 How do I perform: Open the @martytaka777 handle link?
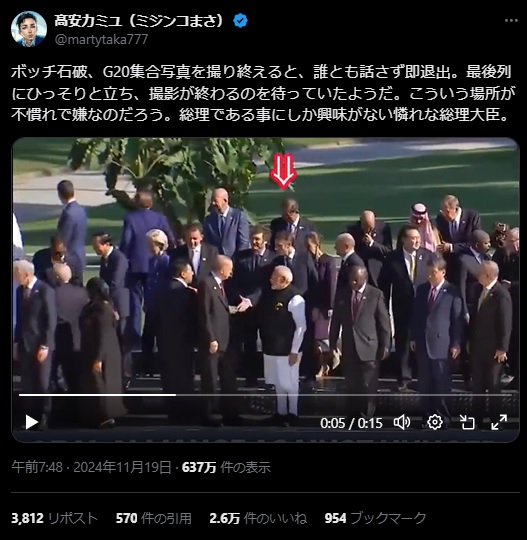click(101, 40)
